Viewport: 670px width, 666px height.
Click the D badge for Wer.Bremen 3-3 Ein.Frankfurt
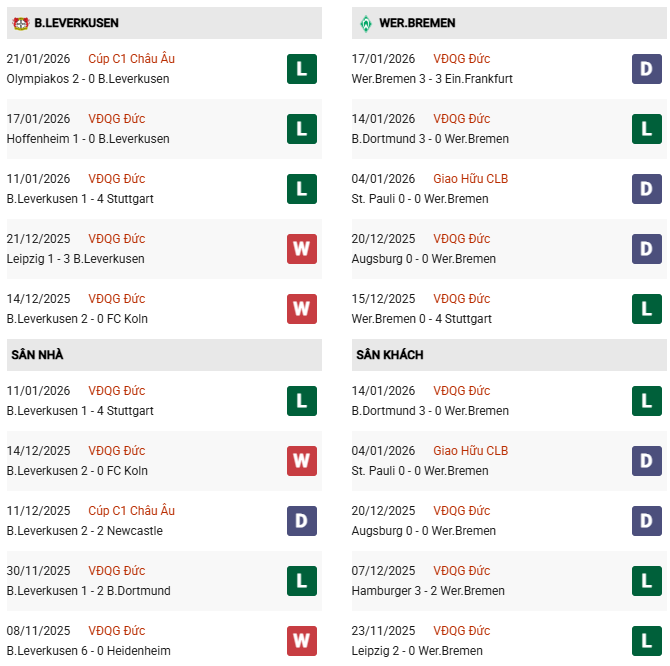[647, 68]
